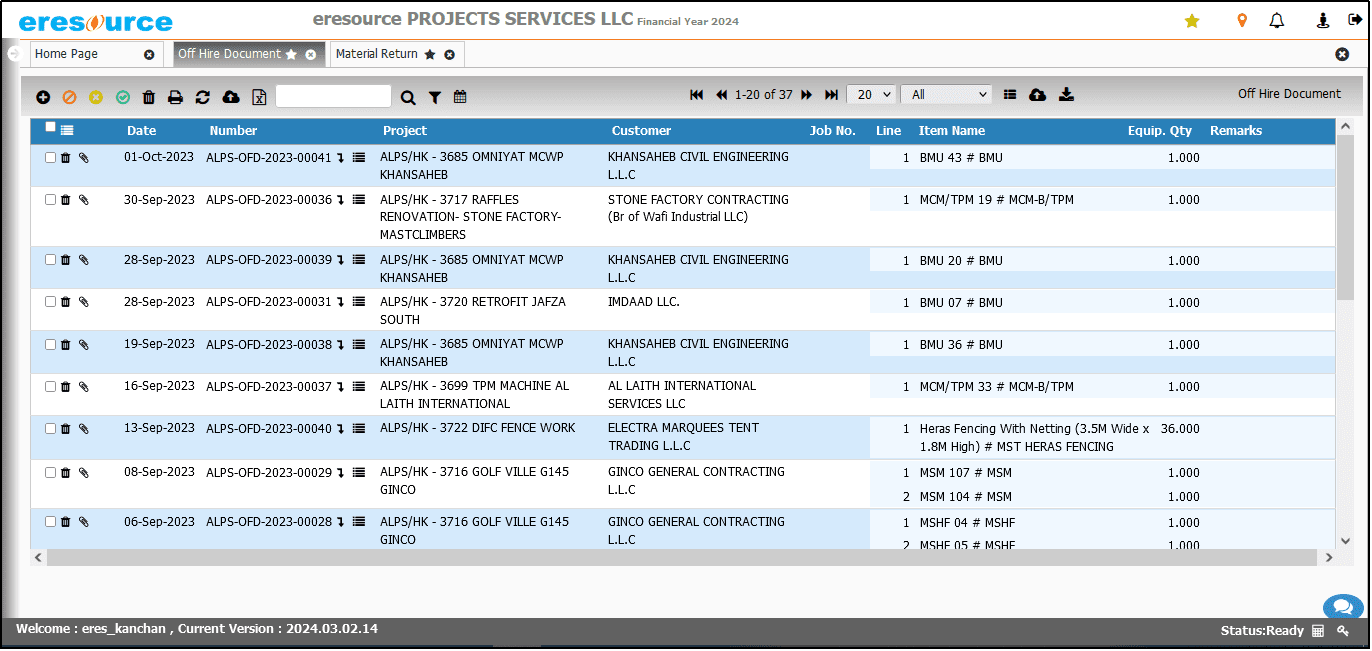Switch to the Material Return tab
Screen dimensions: 1372x651
377,54
